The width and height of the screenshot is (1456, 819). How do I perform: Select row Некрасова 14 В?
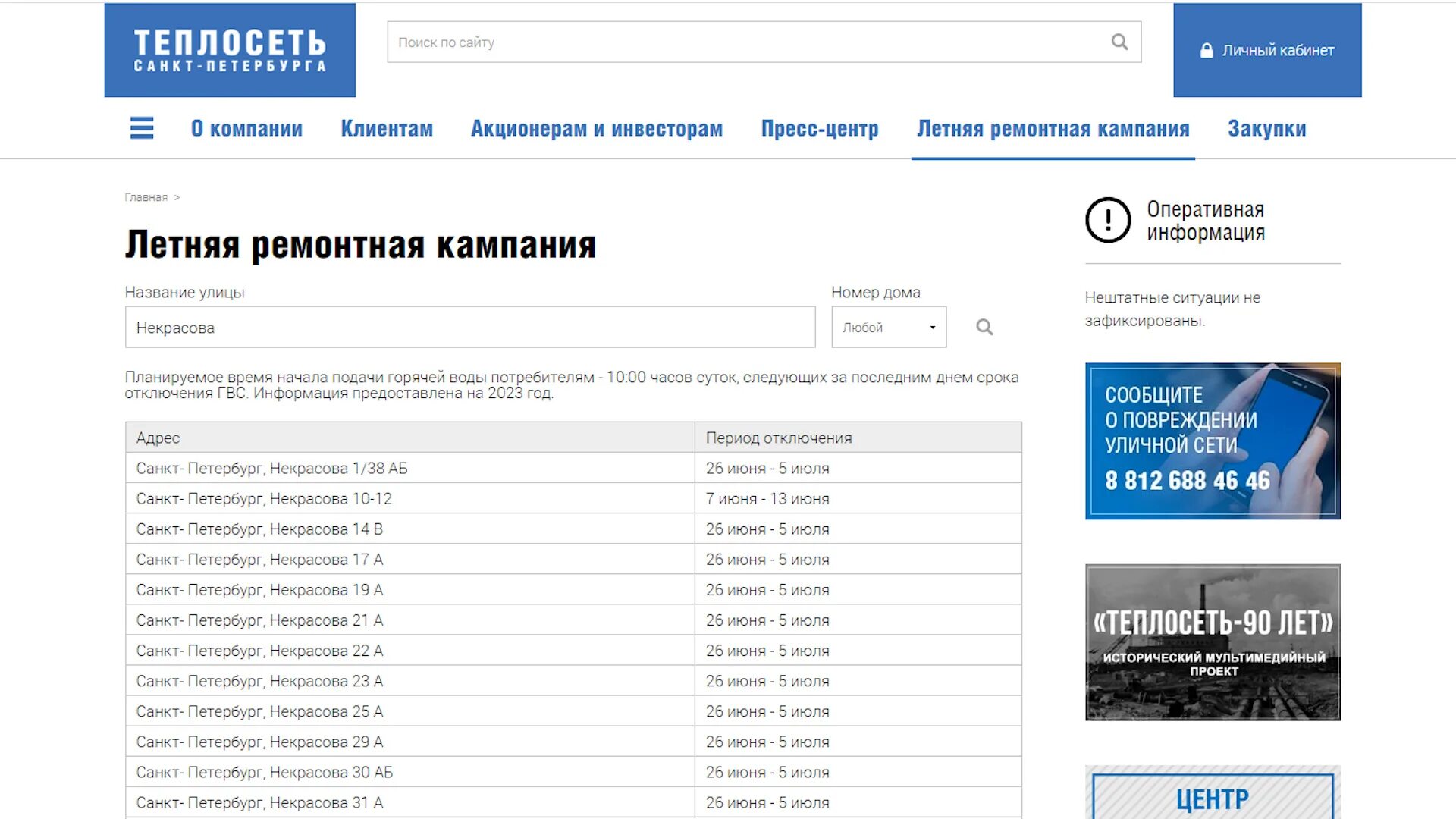tap(573, 529)
